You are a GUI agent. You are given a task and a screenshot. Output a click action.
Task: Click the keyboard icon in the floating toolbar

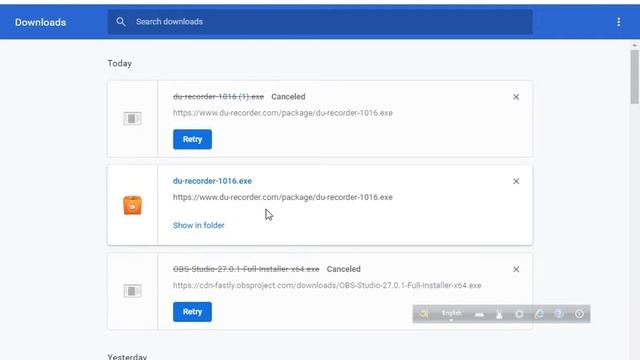(x=480, y=314)
